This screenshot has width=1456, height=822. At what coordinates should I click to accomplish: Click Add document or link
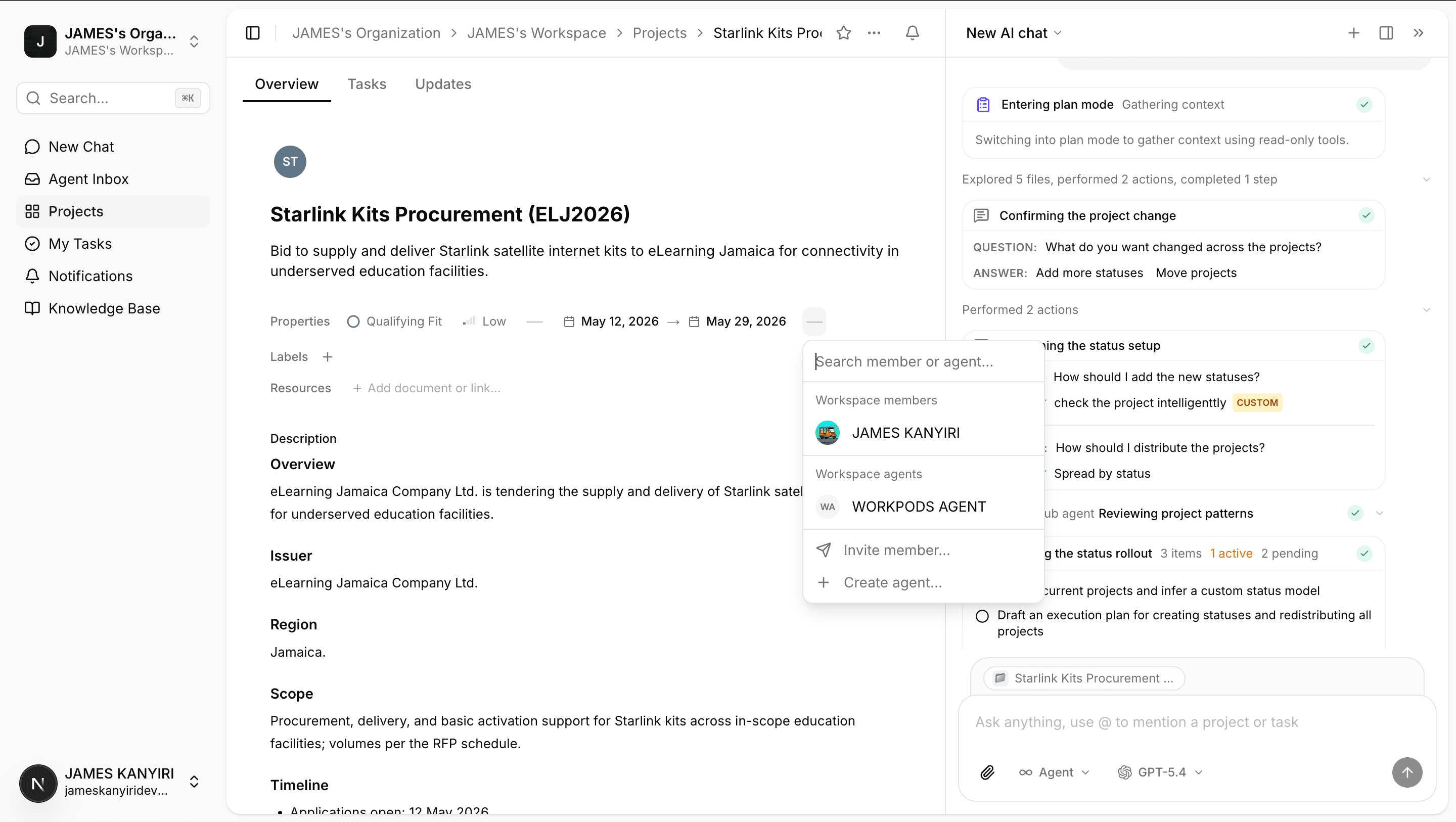click(427, 388)
